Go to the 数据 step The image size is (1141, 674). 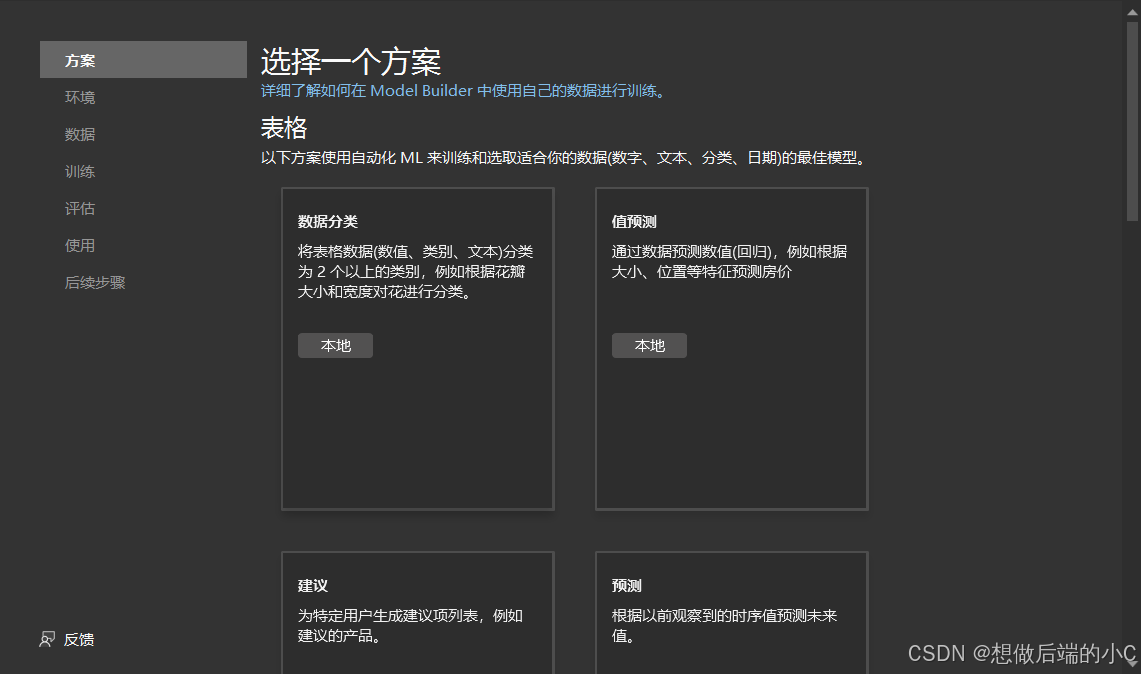80,135
